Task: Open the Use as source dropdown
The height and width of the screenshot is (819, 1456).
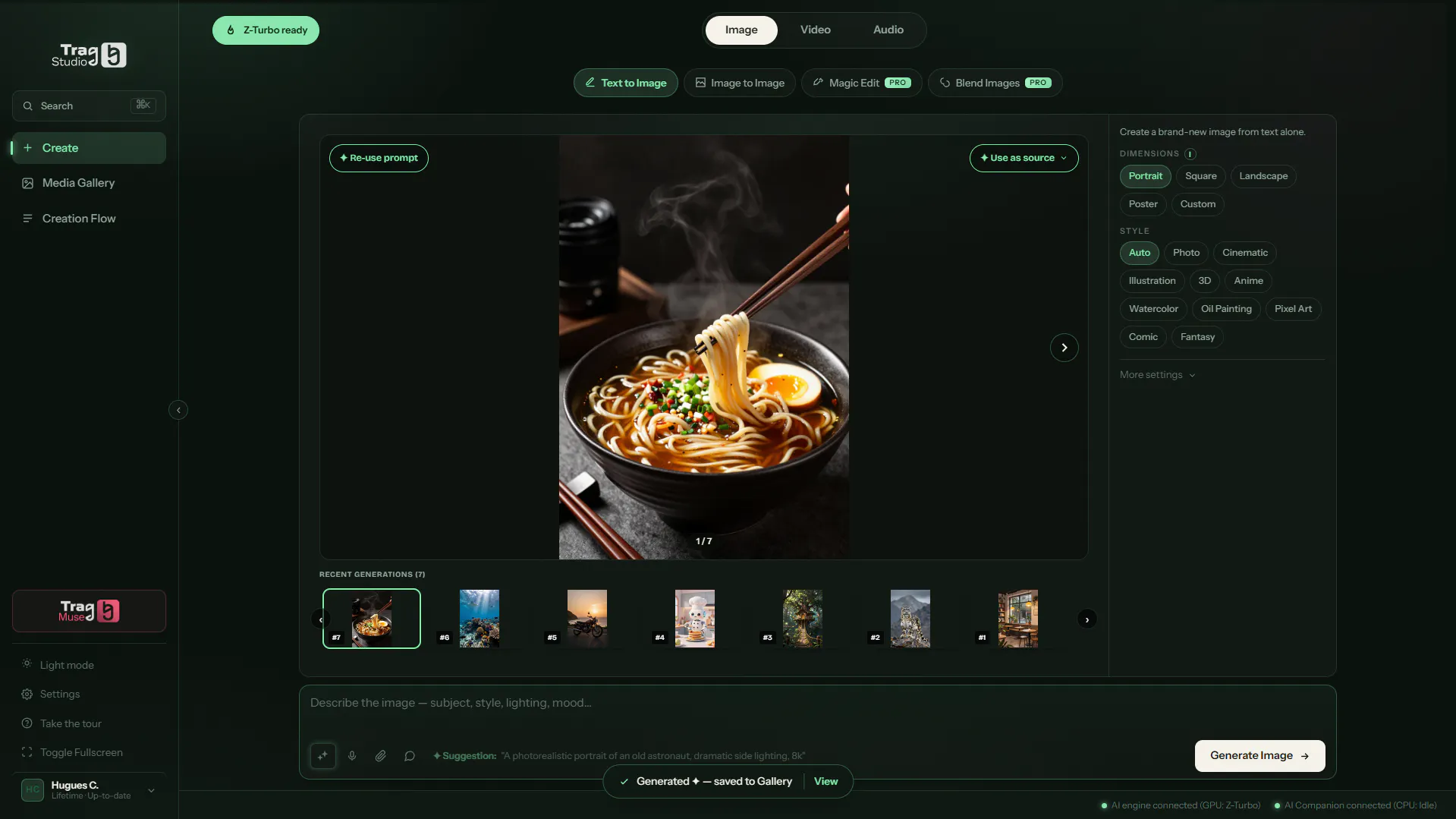Action: pyautogui.click(x=1024, y=158)
